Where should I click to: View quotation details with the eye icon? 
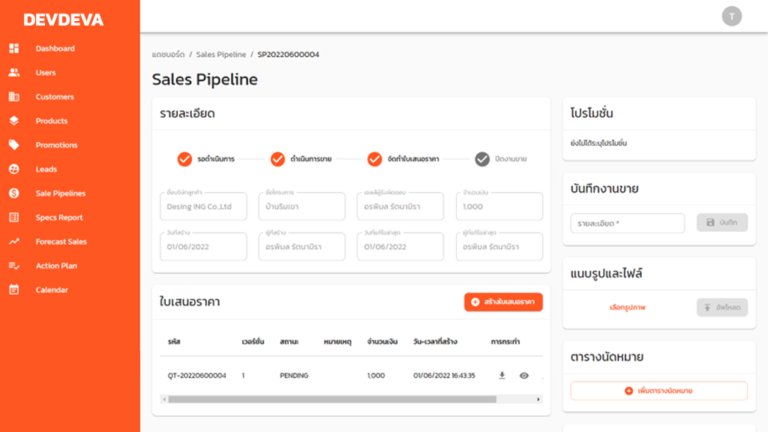524,376
